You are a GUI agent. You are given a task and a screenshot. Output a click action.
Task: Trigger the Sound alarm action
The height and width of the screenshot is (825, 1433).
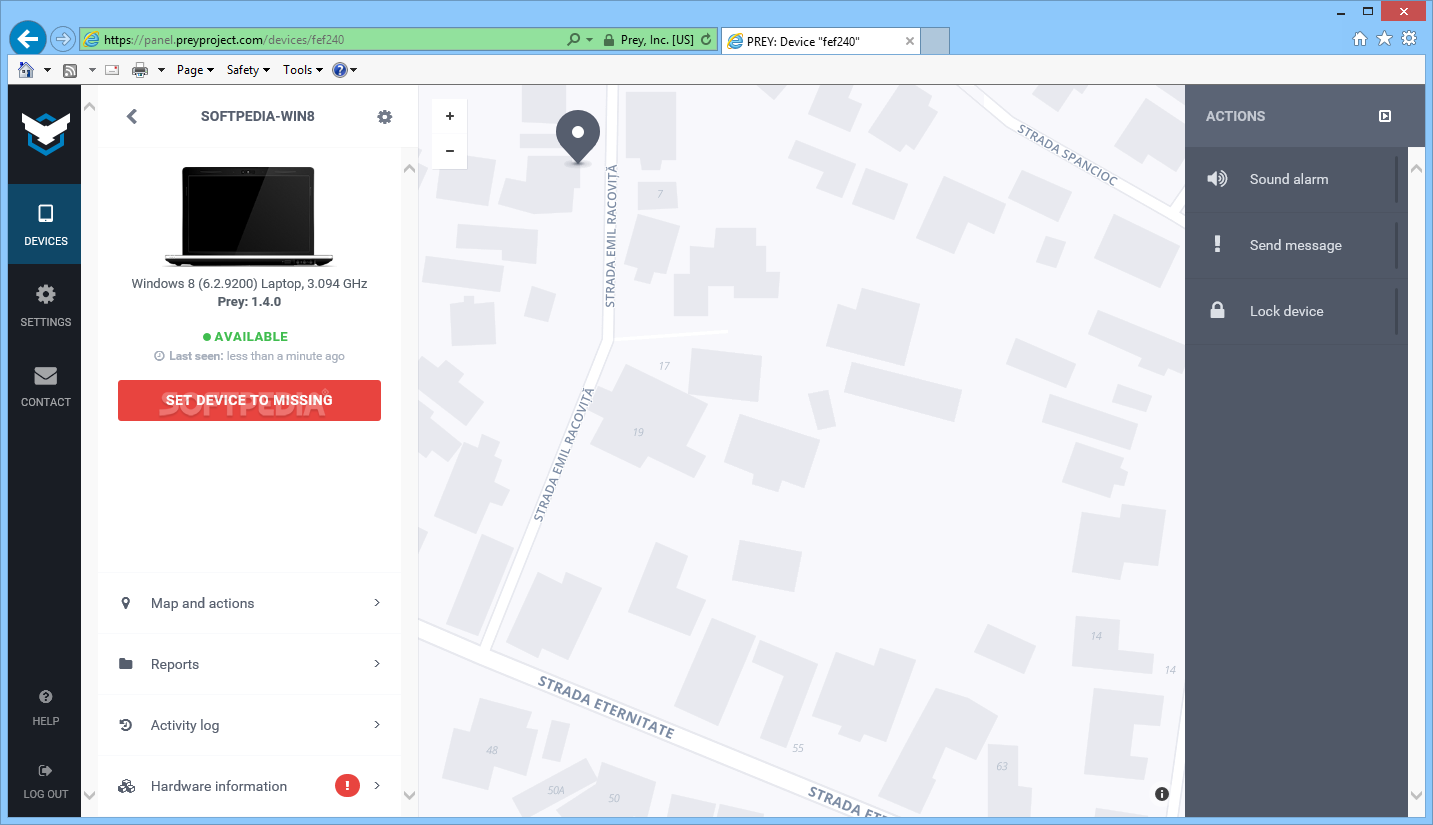pyautogui.click(x=1296, y=179)
